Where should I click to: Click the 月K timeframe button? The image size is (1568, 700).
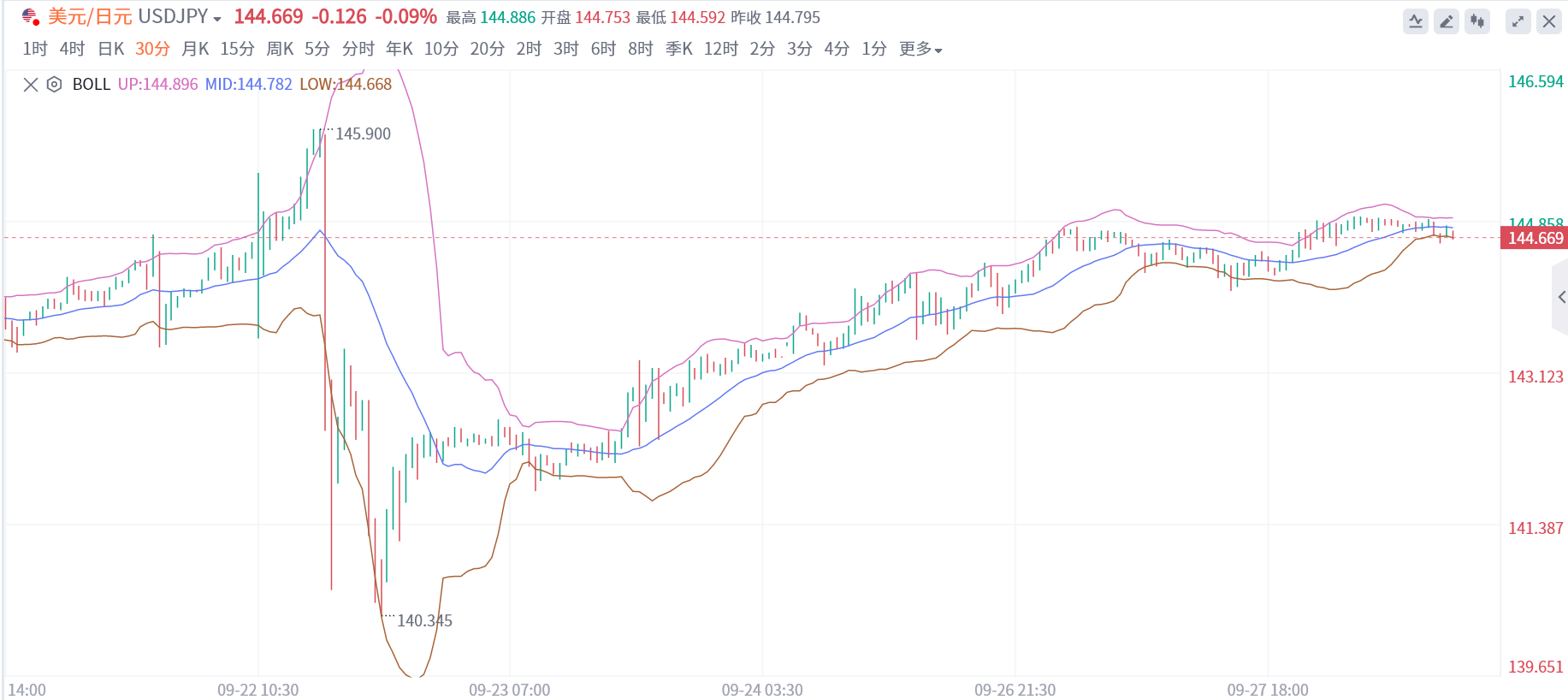click(x=195, y=49)
